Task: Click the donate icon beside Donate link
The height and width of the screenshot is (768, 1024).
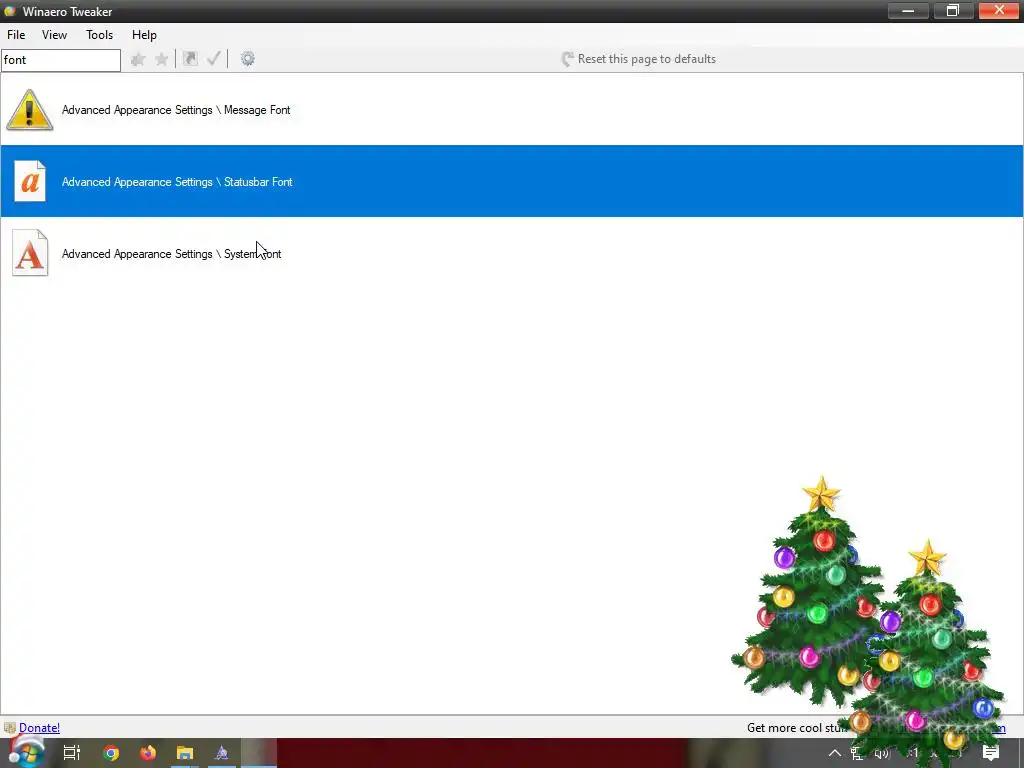Action: tap(10, 728)
